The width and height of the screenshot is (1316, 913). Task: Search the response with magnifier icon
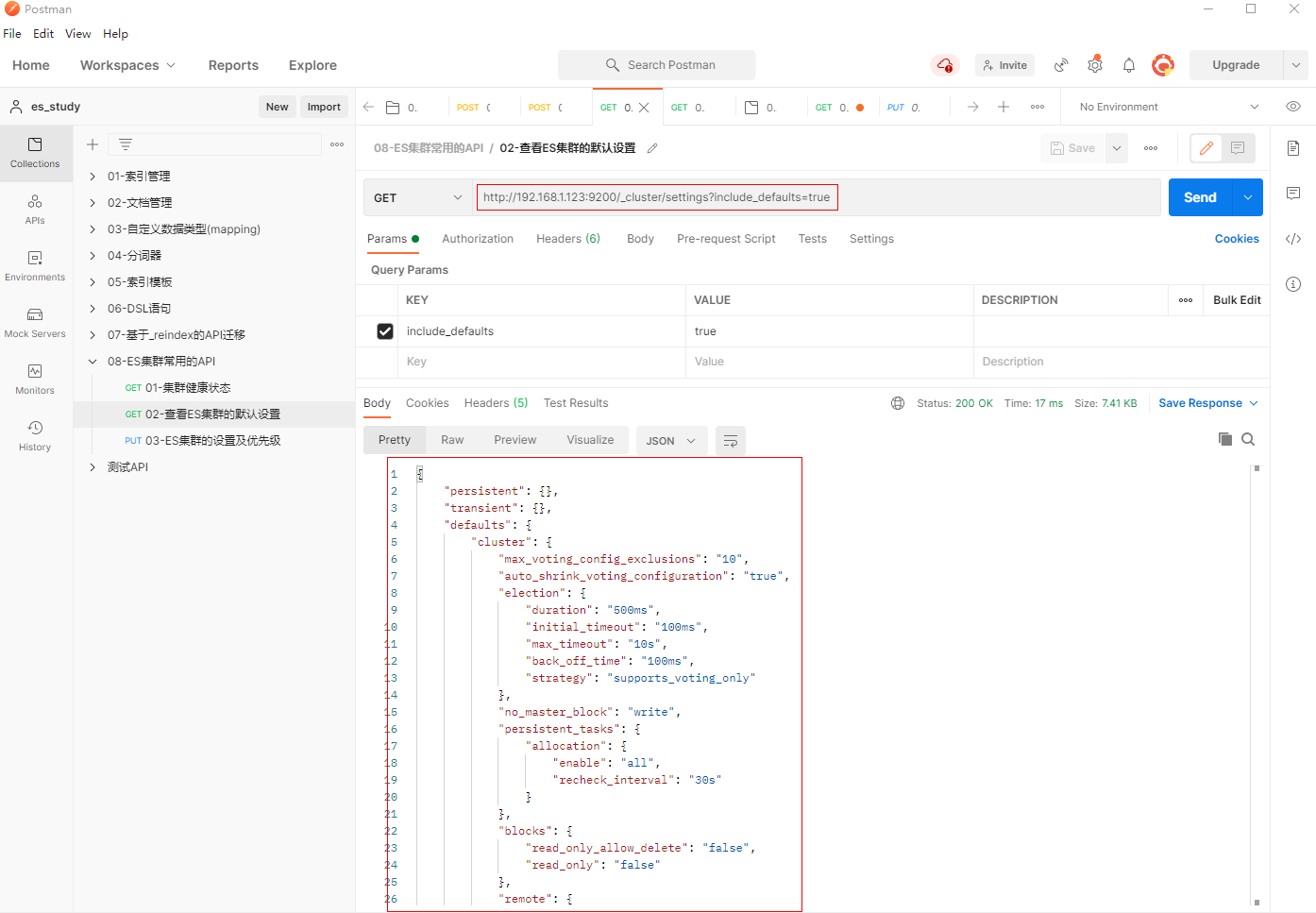[1248, 439]
